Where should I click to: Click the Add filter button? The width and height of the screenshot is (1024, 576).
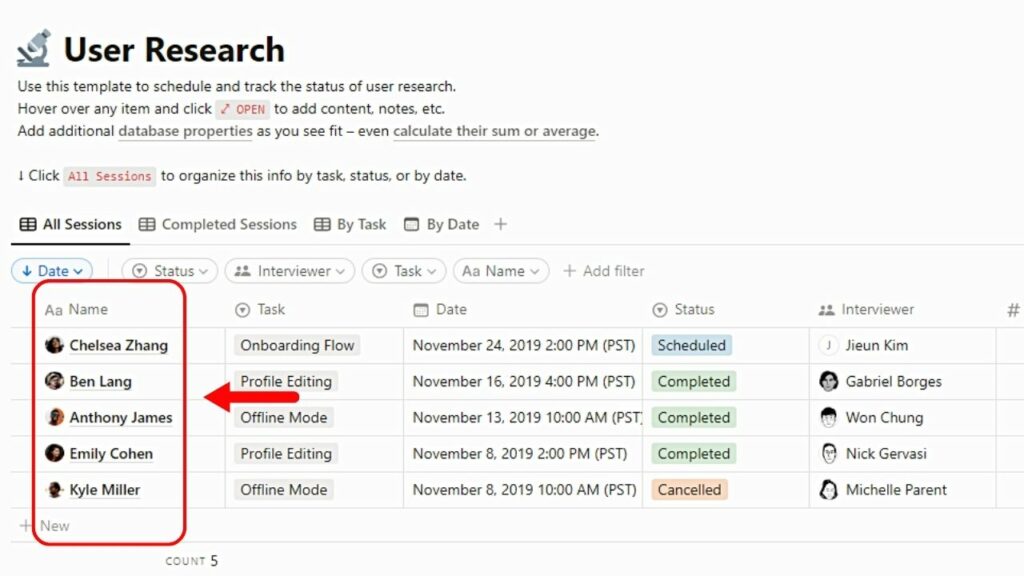[604, 270]
